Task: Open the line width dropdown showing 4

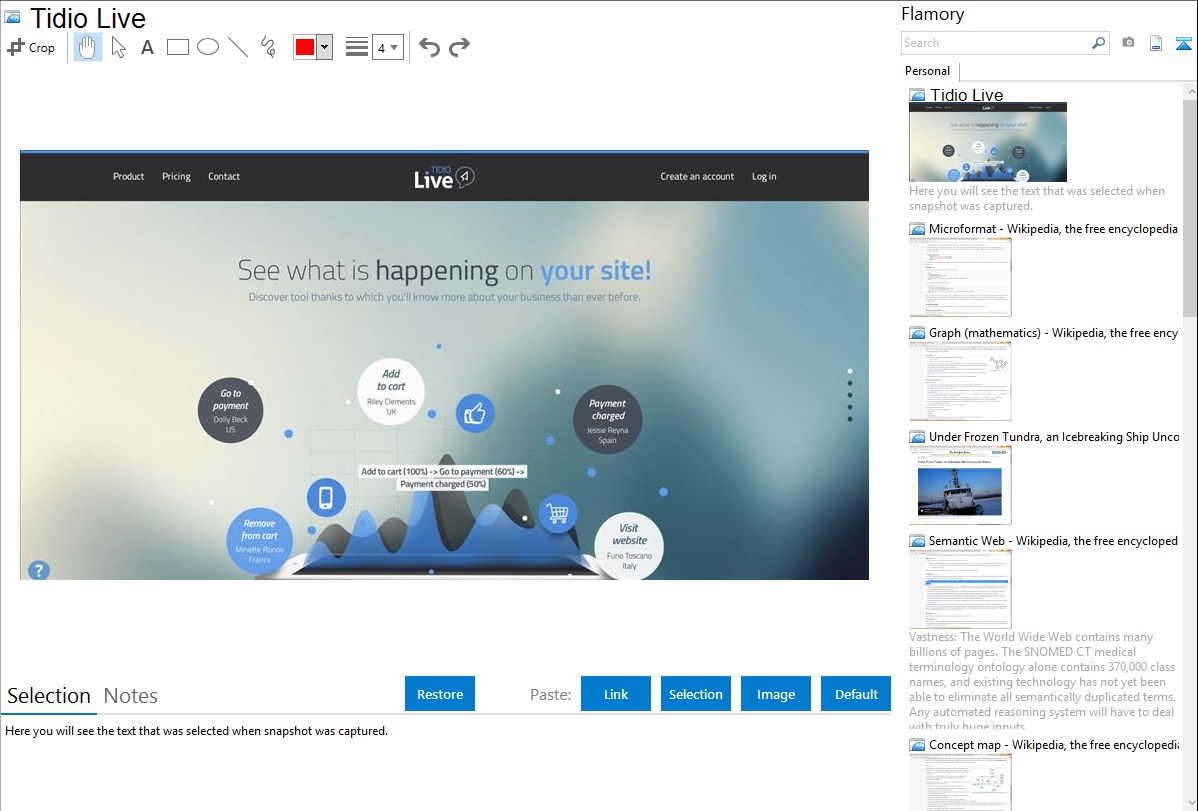Action: (x=387, y=47)
